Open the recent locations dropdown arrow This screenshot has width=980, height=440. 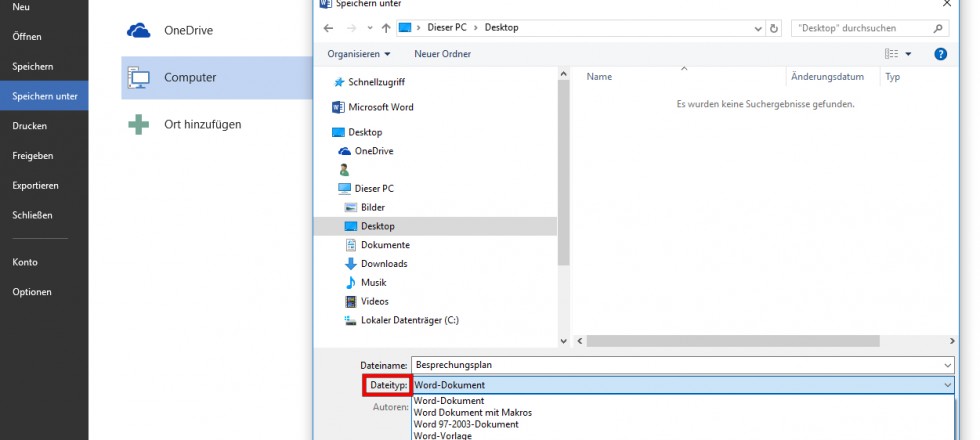tap(370, 28)
